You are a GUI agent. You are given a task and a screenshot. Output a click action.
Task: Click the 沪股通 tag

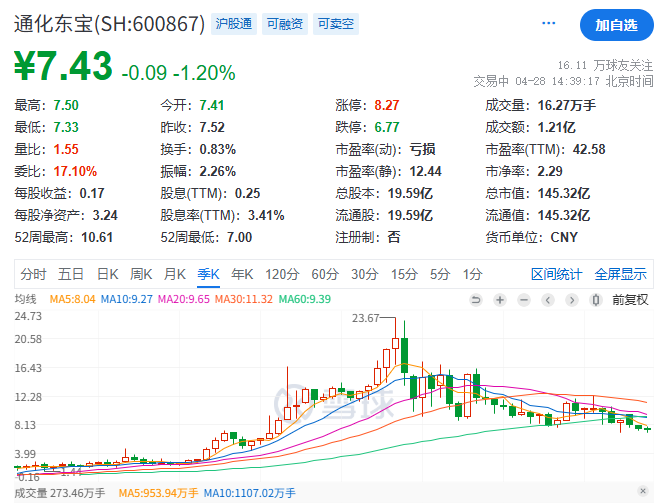[x=234, y=24]
